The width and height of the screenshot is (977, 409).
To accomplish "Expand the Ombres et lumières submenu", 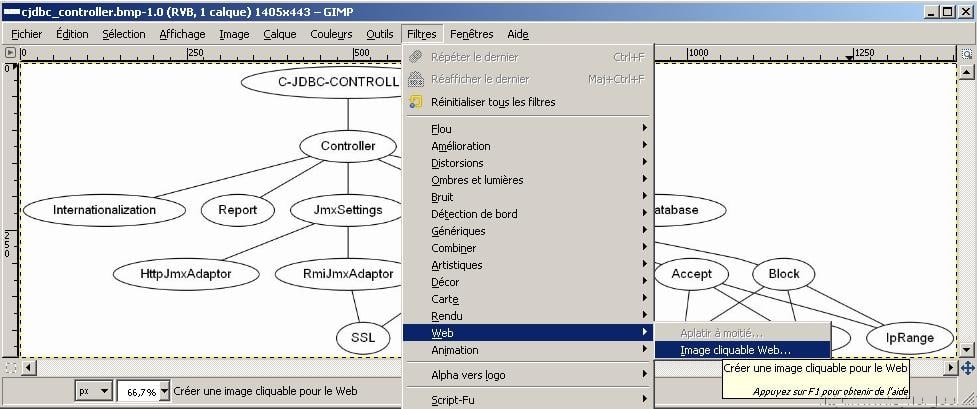I will 528,180.
